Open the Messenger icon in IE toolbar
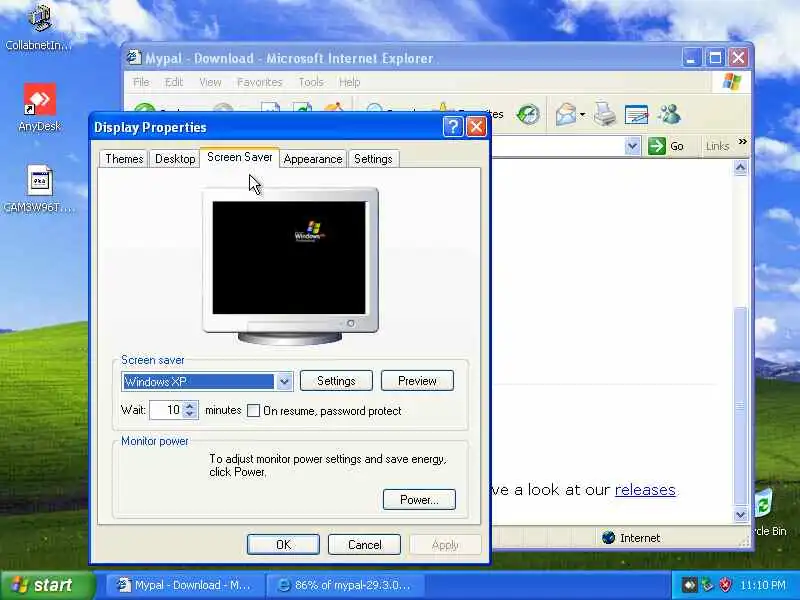Image resolution: width=800 pixels, height=600 pixels. pyautogui.click(x=669, y=114)
